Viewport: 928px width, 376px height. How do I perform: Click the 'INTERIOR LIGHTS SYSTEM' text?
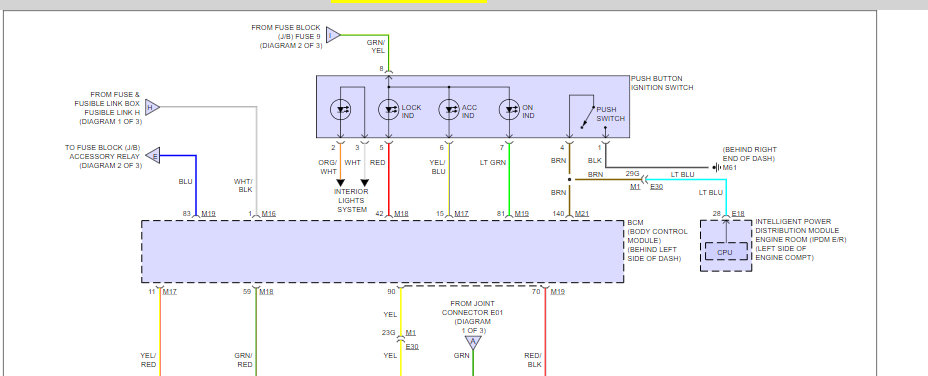pos(352,200)
